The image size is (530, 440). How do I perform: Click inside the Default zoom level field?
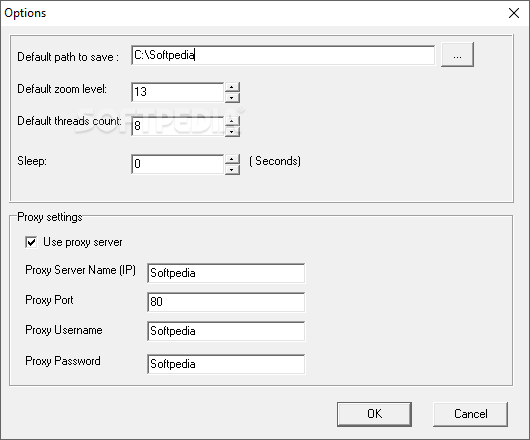coord(177,92)
